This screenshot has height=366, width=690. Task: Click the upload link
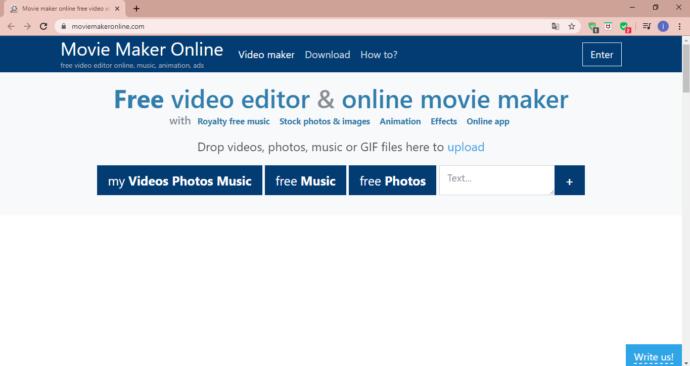click(x=466, y=147)
